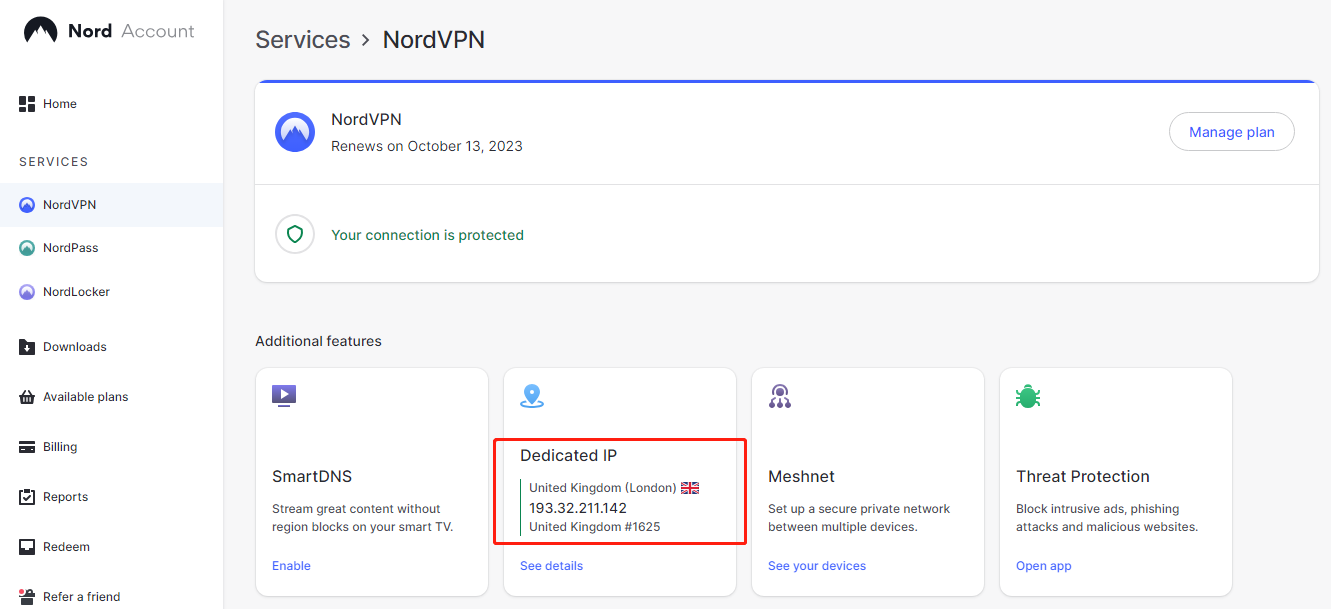Click the NordVPN breadcrumb title
This screenshot has width=1331, height=609.
point(434,40)
